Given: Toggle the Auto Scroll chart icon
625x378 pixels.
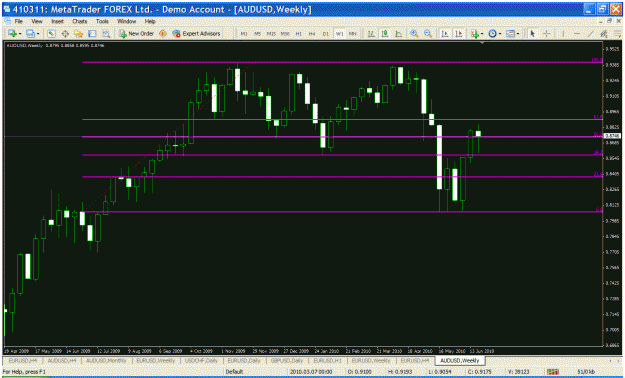Looking at the screenshot, I should (445, 34).
